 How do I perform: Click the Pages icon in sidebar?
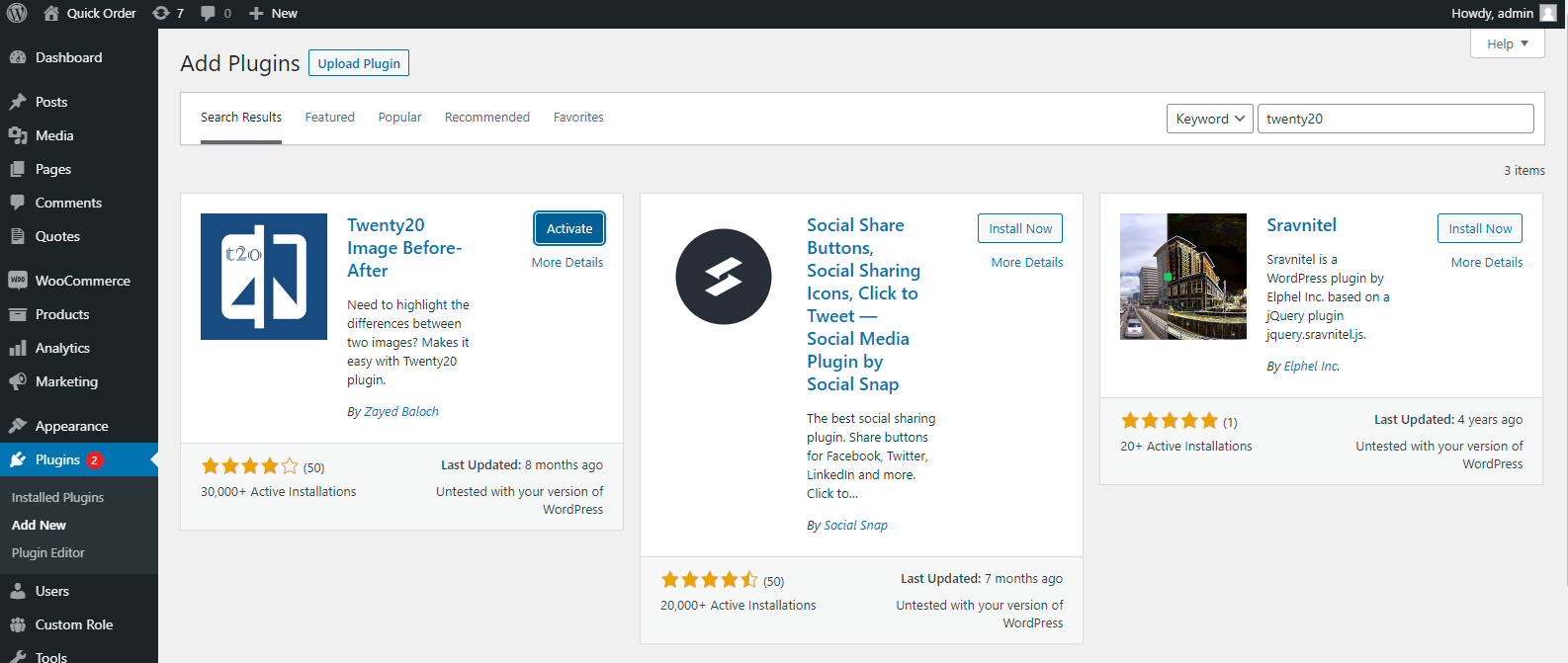(x=18, y=169)
